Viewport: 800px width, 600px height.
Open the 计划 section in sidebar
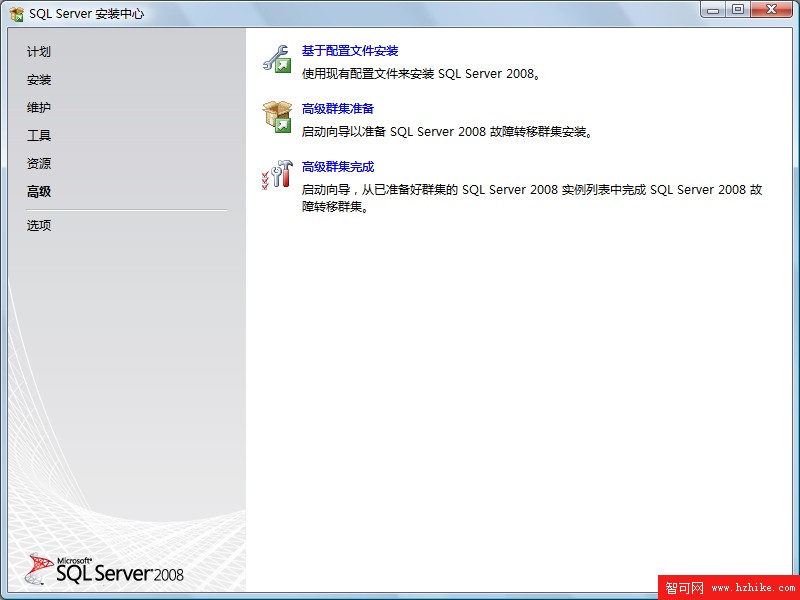coord(39,52)
